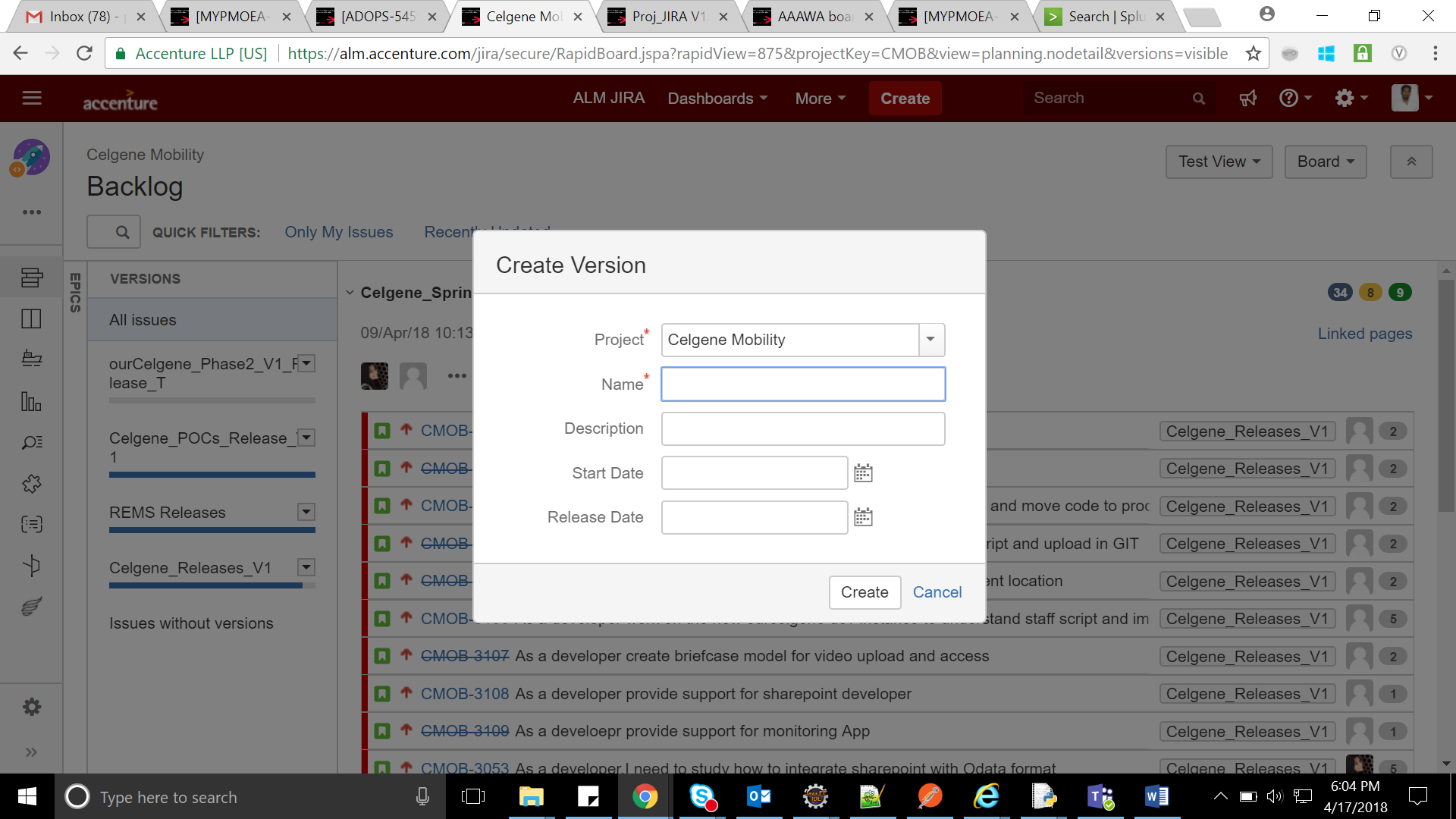Viewport: 1456px width, 819px height.
Task: Open the components puzzle icon in sidebar
Action: 32,483
